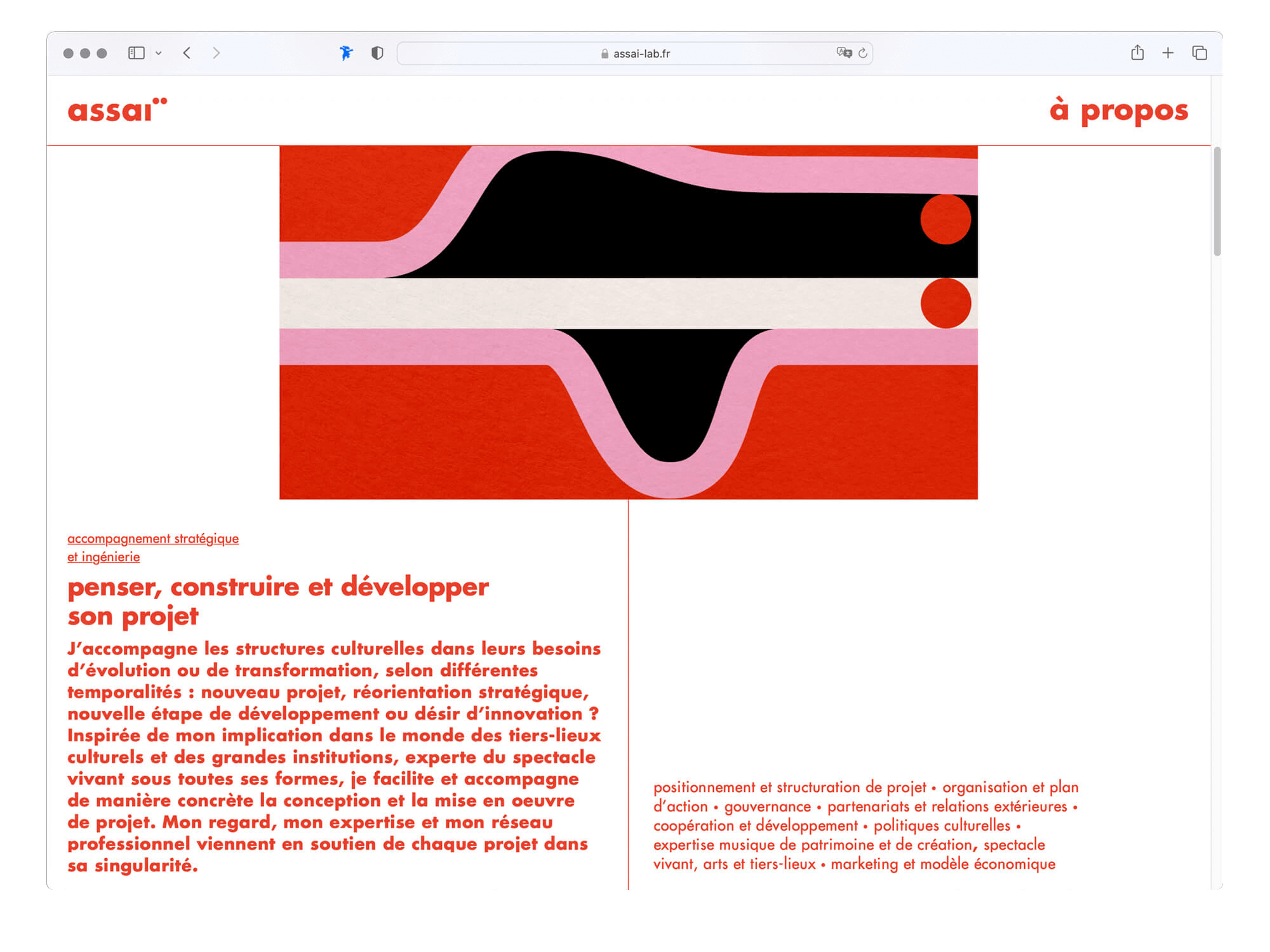Open a new tab with plus icon
The width and height of the screenshot is (1270, 952).
tap(1168, 53)
